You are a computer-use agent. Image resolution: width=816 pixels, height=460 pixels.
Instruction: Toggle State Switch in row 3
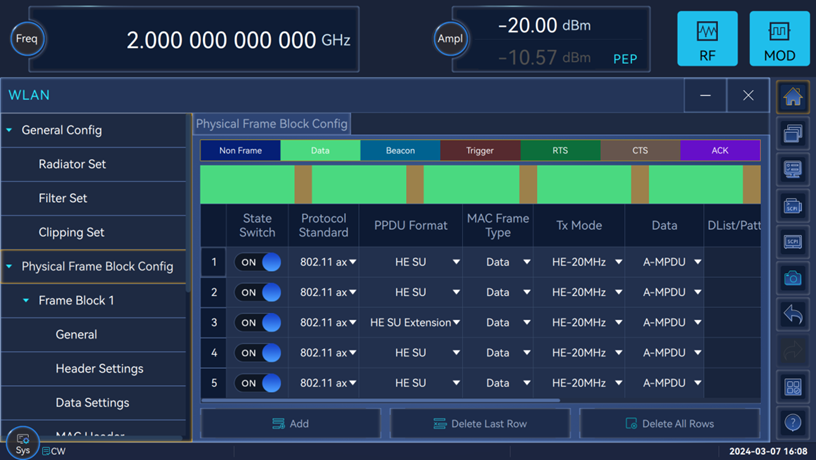(x=258, y=322)
